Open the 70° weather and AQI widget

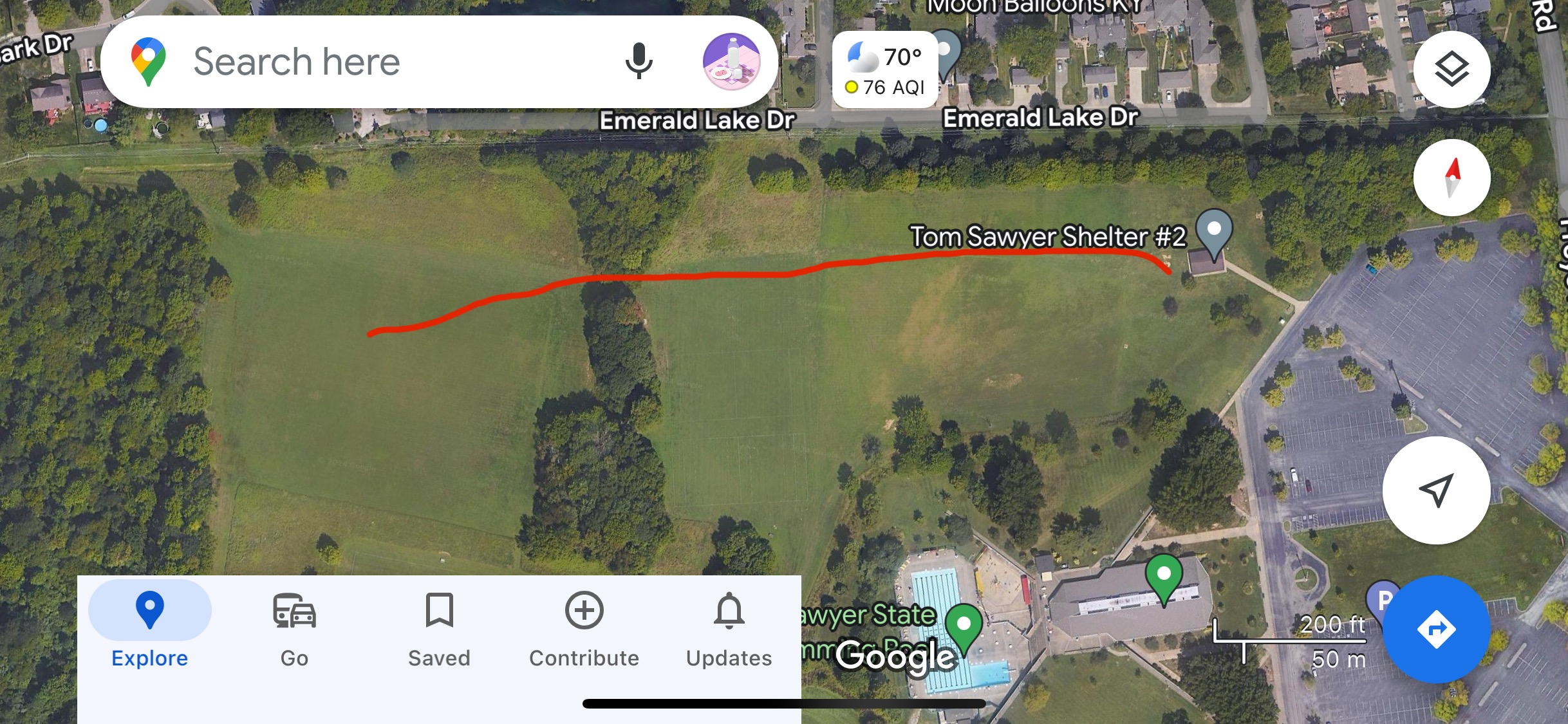click(886, 70)
